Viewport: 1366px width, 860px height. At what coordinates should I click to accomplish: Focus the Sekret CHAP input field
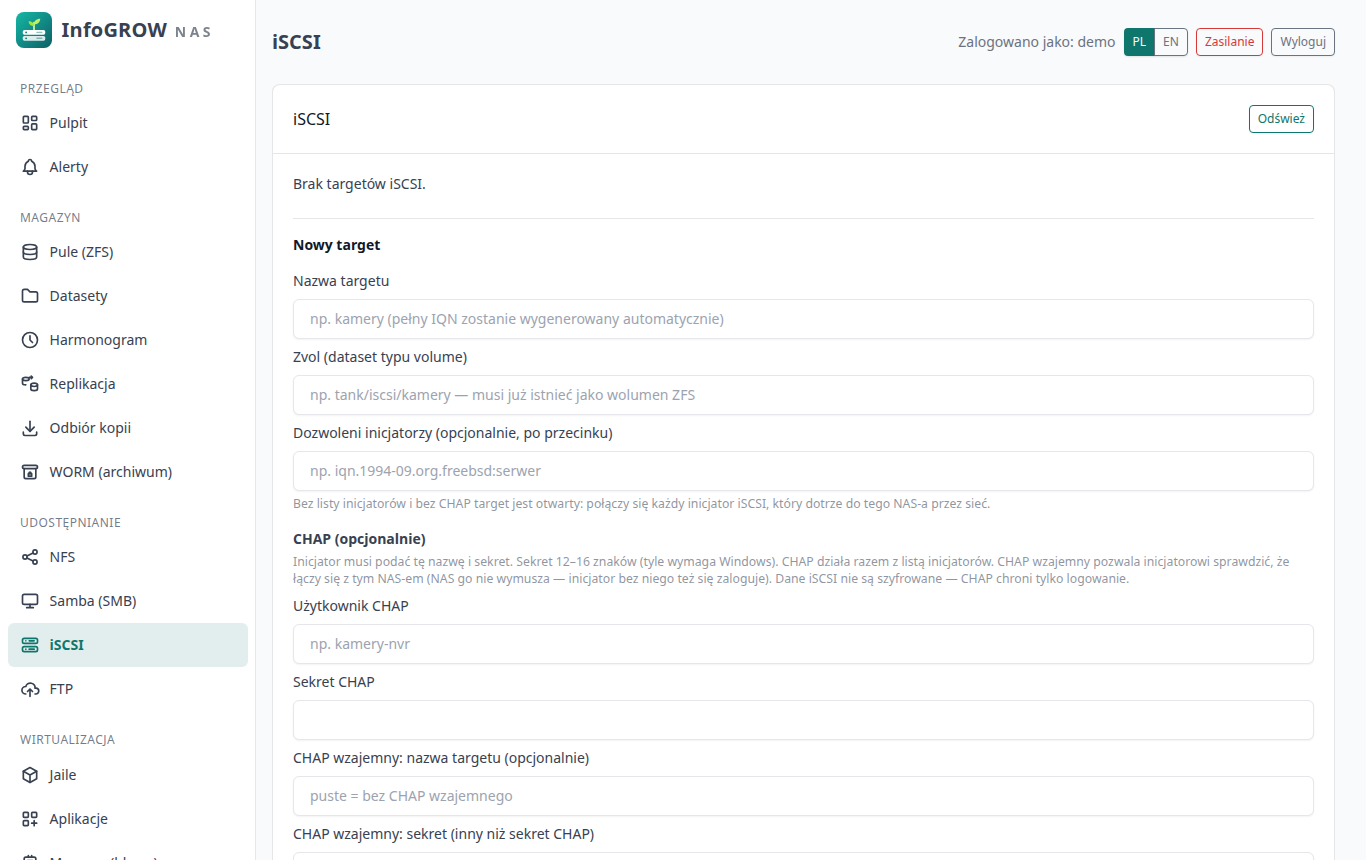coord(803,720)
